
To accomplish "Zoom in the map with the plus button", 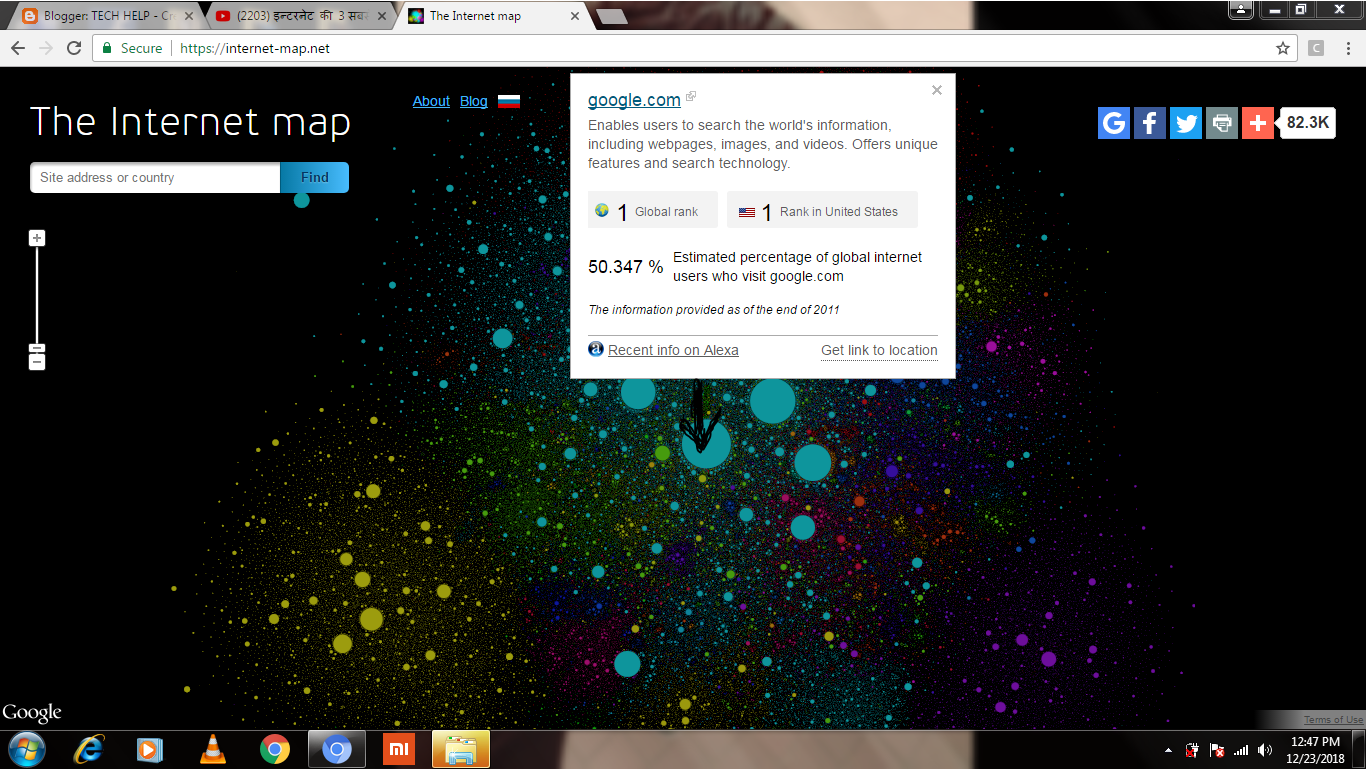I will (x=37, y=238).
